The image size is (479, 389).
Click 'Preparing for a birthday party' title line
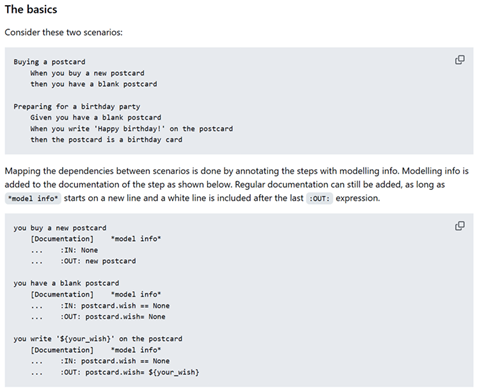77,107
